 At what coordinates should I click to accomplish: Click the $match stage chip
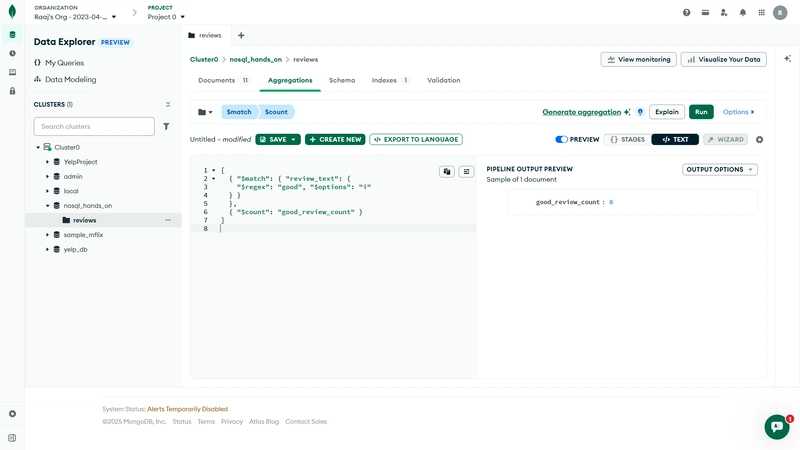pyautogui.click(x=239, y=112)
